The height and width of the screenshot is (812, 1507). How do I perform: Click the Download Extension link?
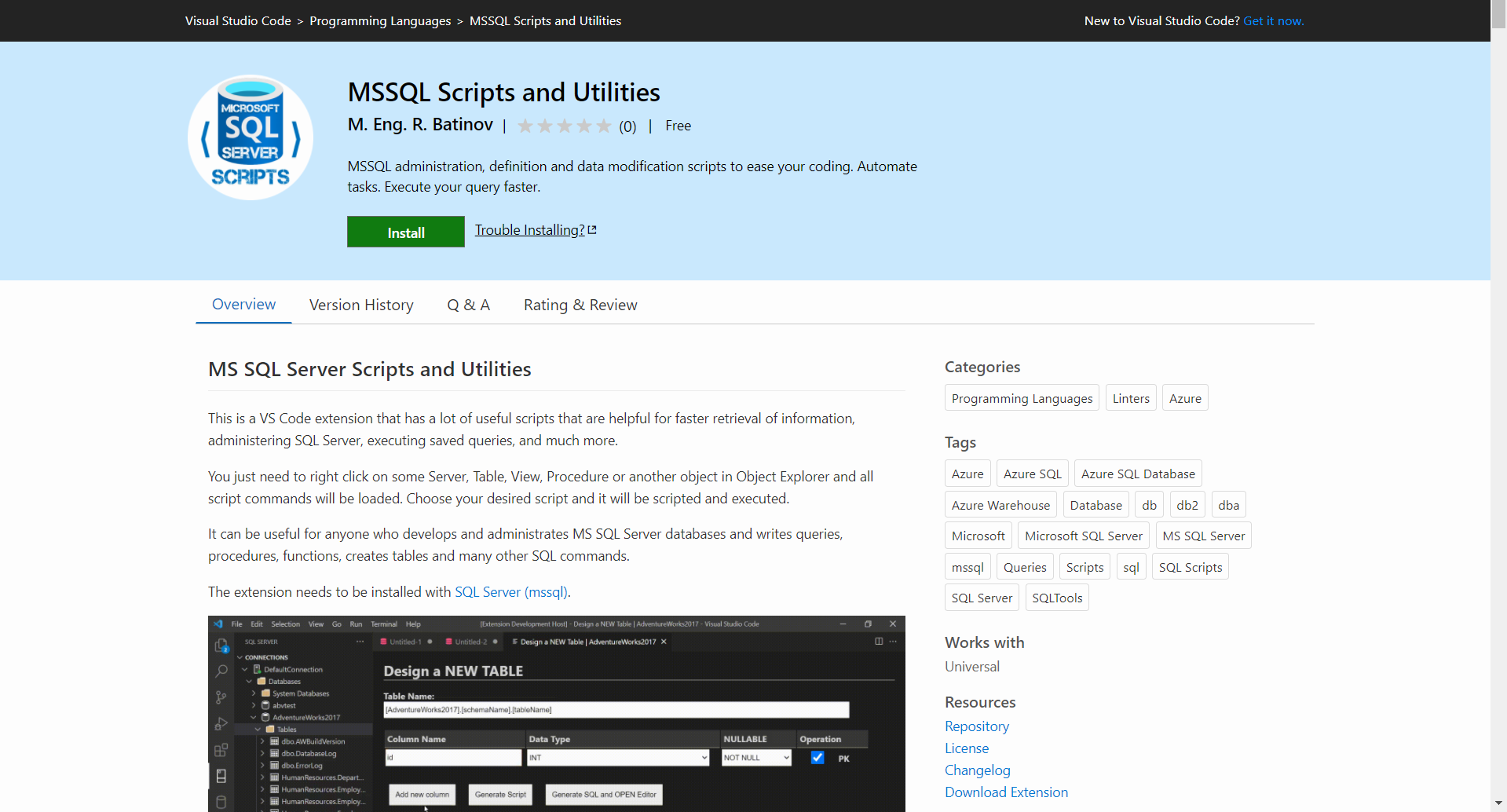click(1006, 792)
